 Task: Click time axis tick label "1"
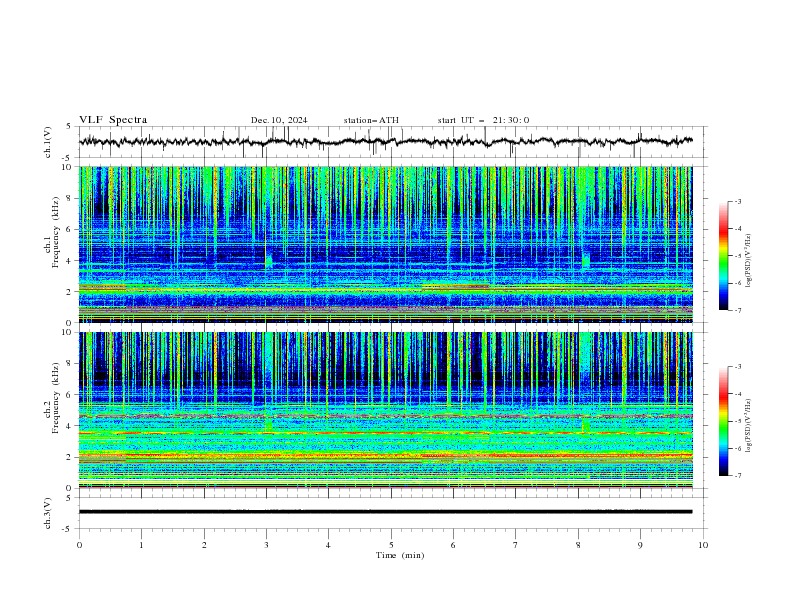[141, 545]
